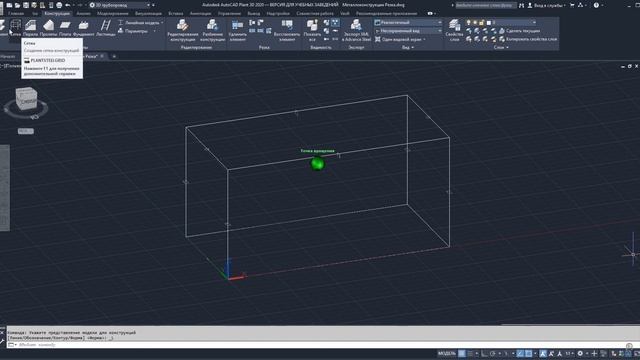Switch to the Главная ribbon tab

point(16,13)
